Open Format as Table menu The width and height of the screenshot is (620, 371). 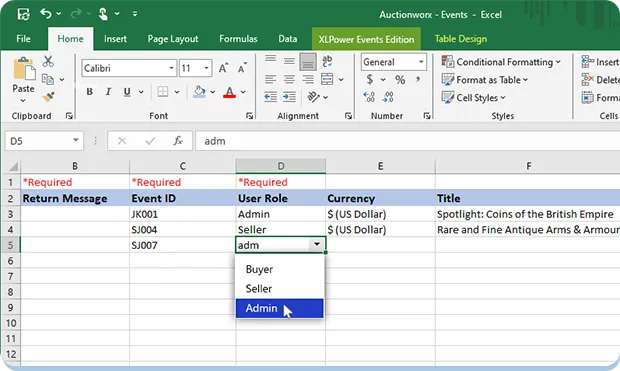tap(485, 80)
